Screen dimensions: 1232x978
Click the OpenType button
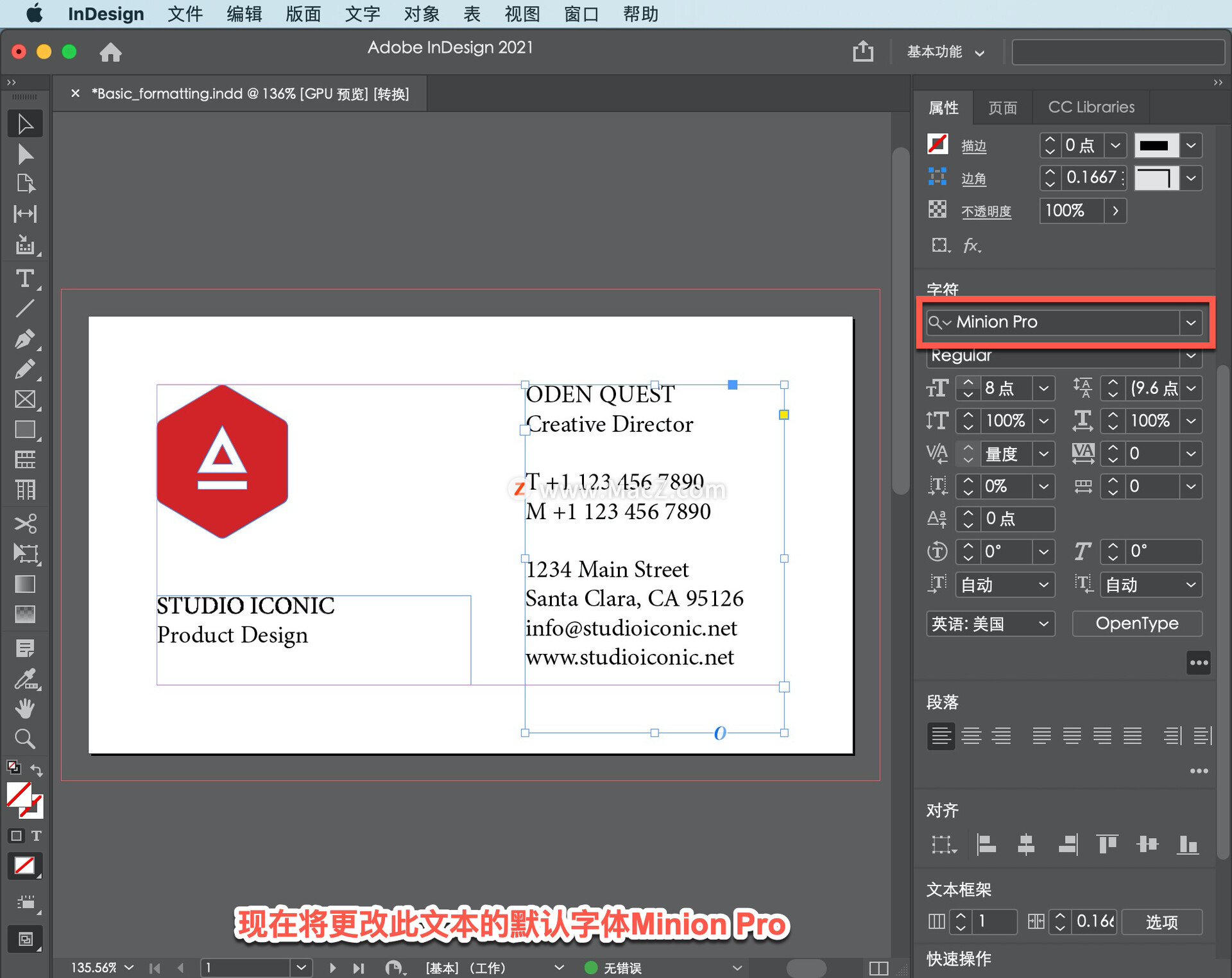pos(1136,624)
